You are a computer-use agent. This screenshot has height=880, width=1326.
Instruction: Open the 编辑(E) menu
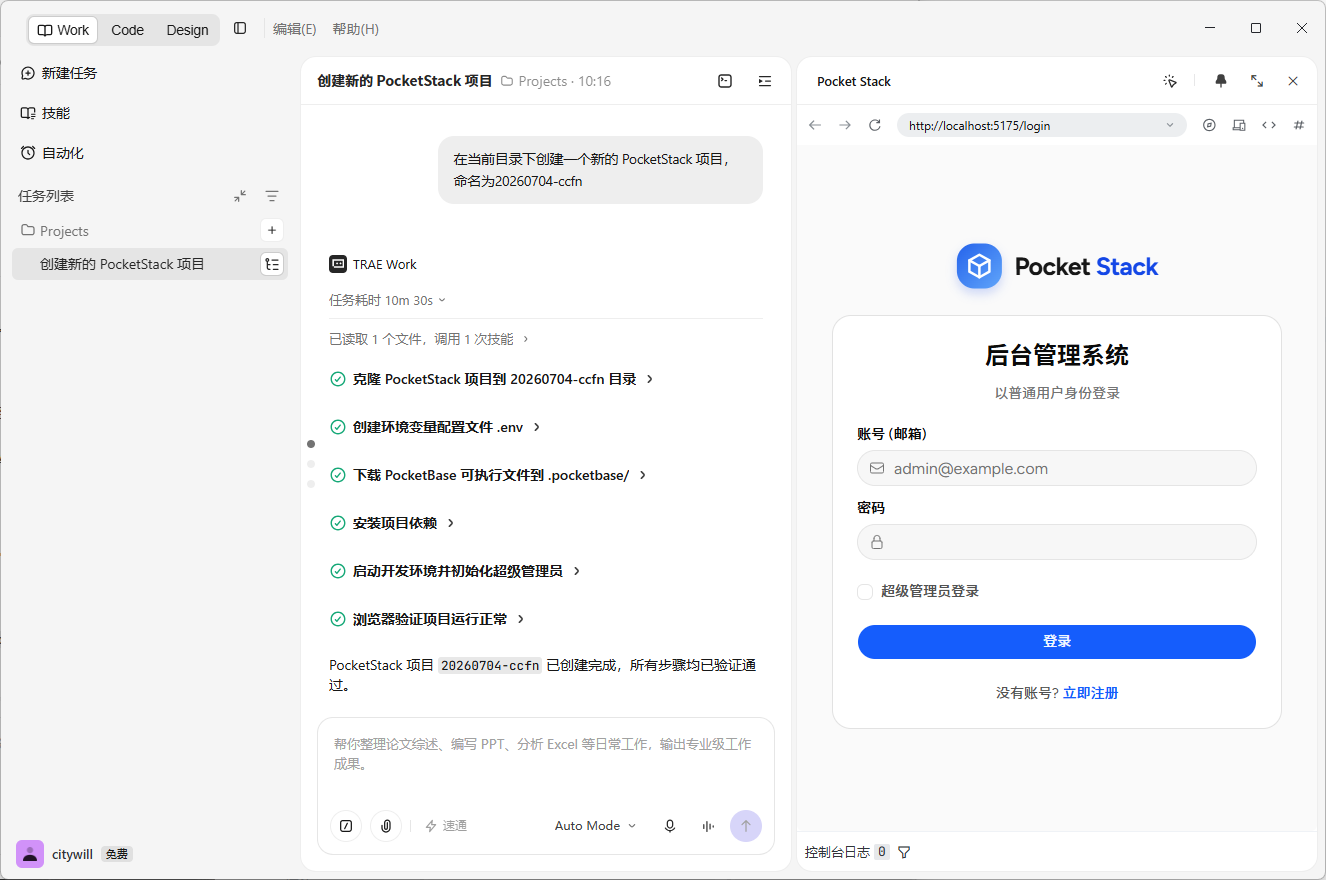tap(294, 29)
